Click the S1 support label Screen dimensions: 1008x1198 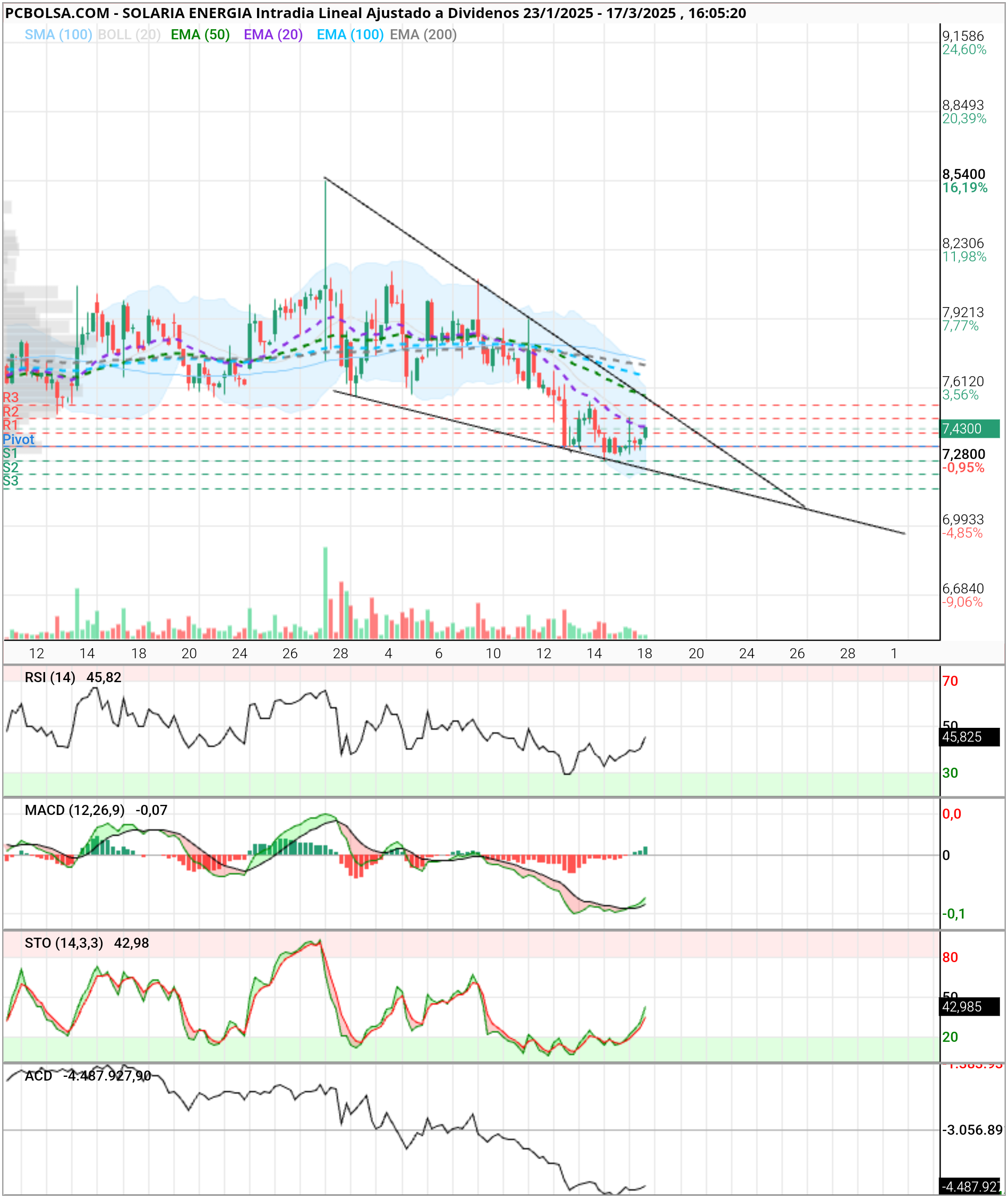pos(10,453)
